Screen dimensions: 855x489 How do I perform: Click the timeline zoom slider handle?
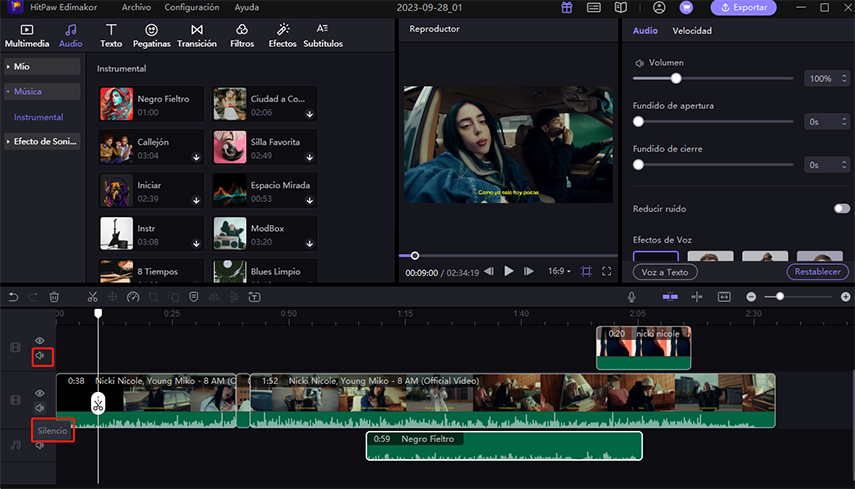coord(780,297)
